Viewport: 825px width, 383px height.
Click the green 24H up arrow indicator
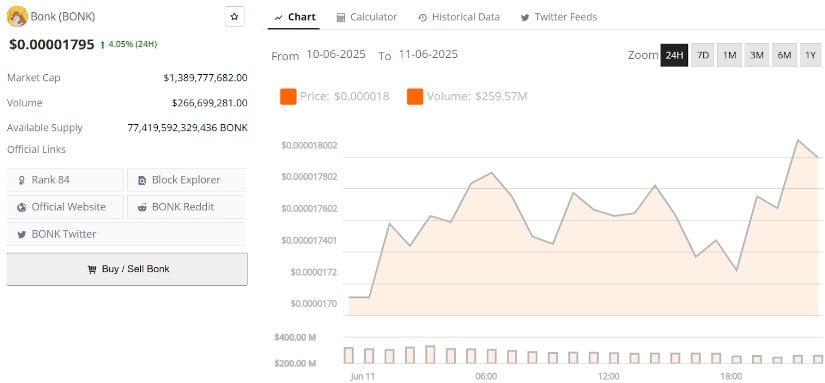[x=102, y=45]
